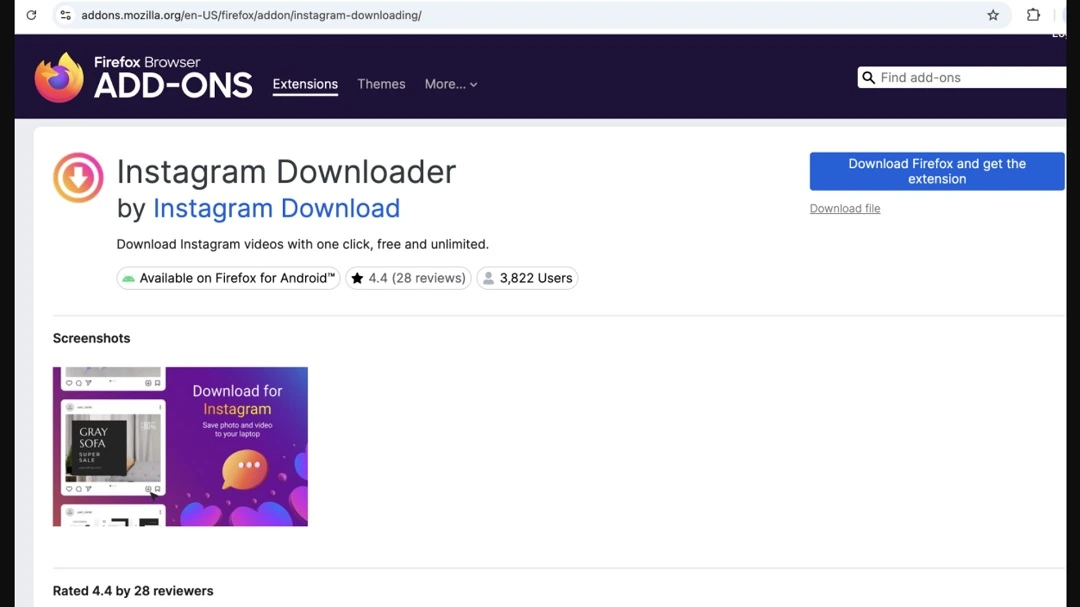Open the browser extensions puzzle icon
Viewport: 1080px width, 607px height.
tap(1033, 15)
